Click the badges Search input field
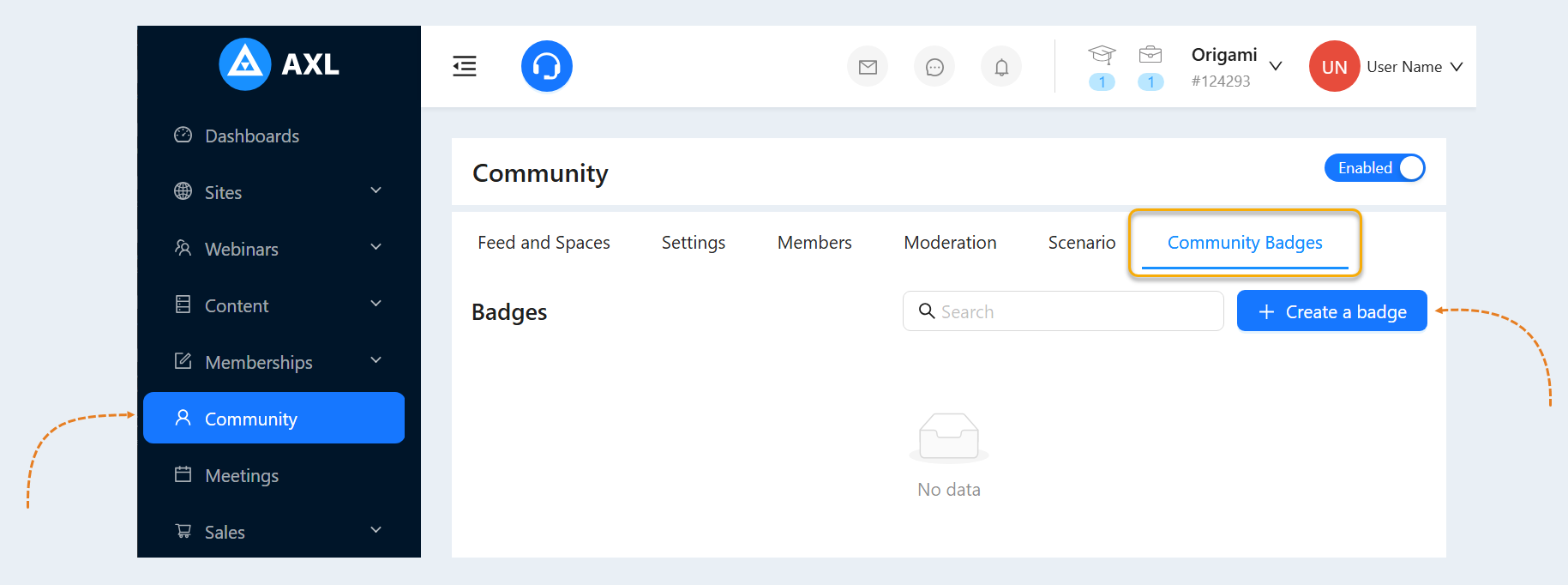Screen dimensions: 1568x585 coord(1063,311)
